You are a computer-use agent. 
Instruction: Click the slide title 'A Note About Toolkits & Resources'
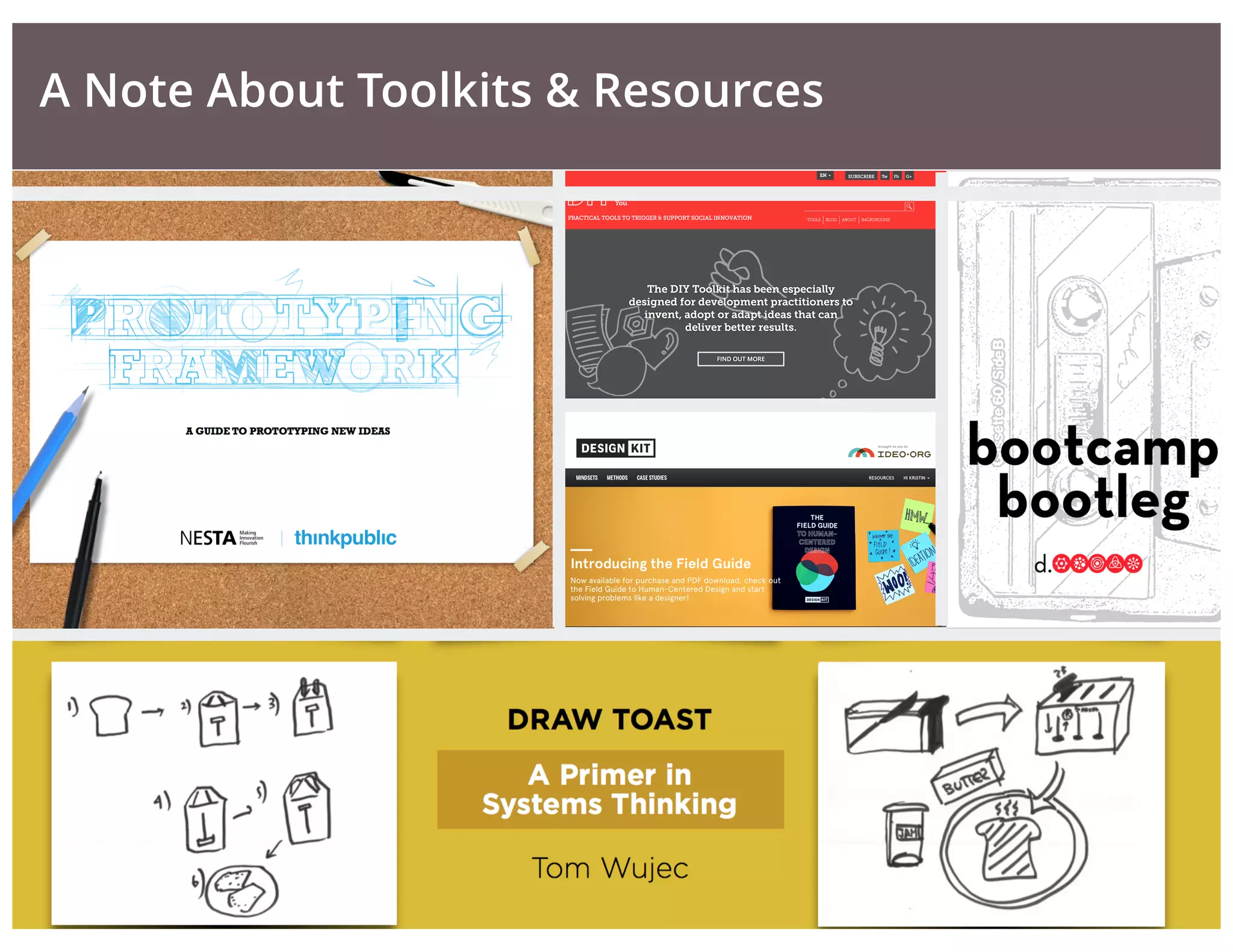point(431,90)
